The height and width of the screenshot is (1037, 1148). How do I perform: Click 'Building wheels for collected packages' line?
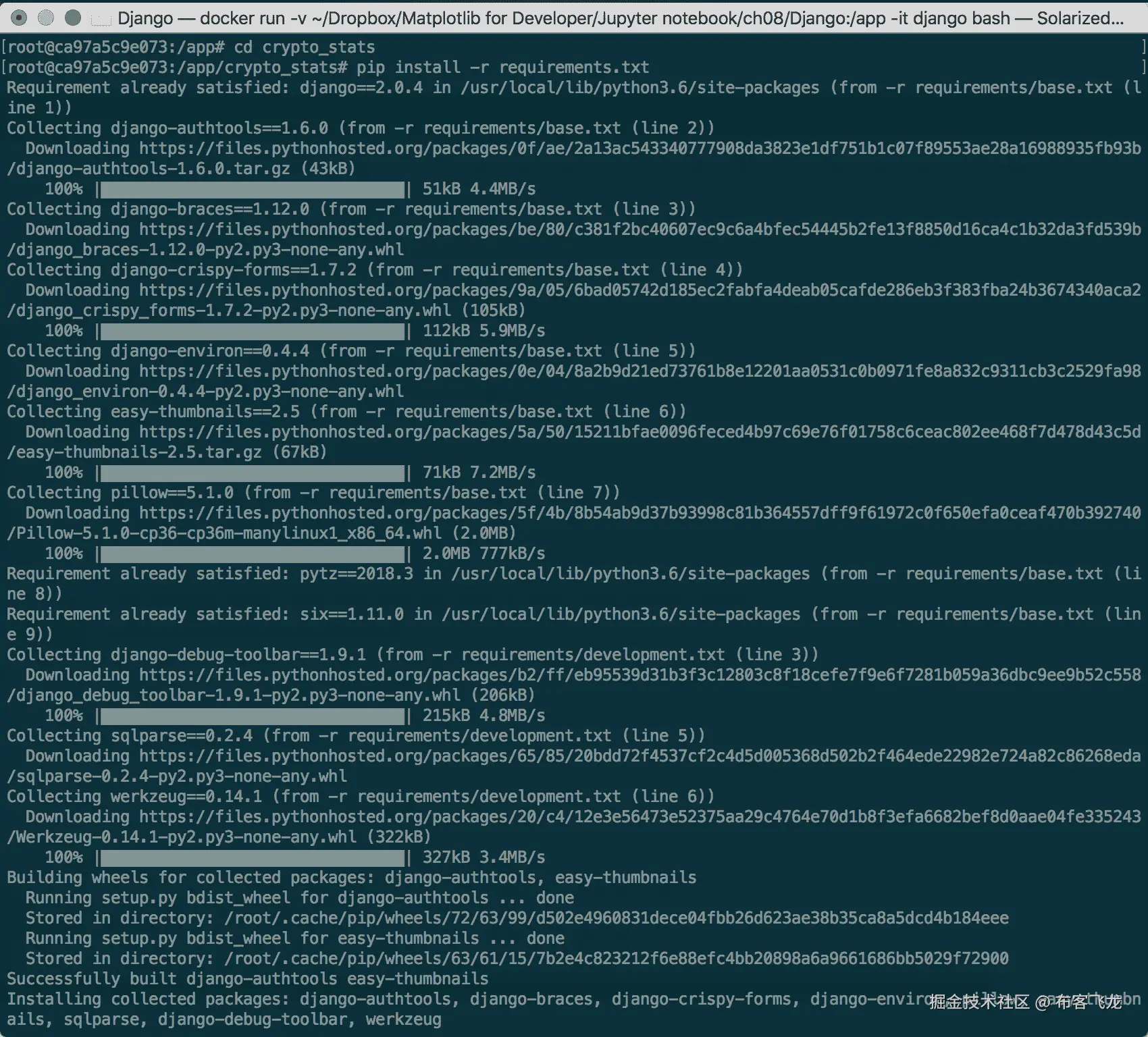pos(351,878)
